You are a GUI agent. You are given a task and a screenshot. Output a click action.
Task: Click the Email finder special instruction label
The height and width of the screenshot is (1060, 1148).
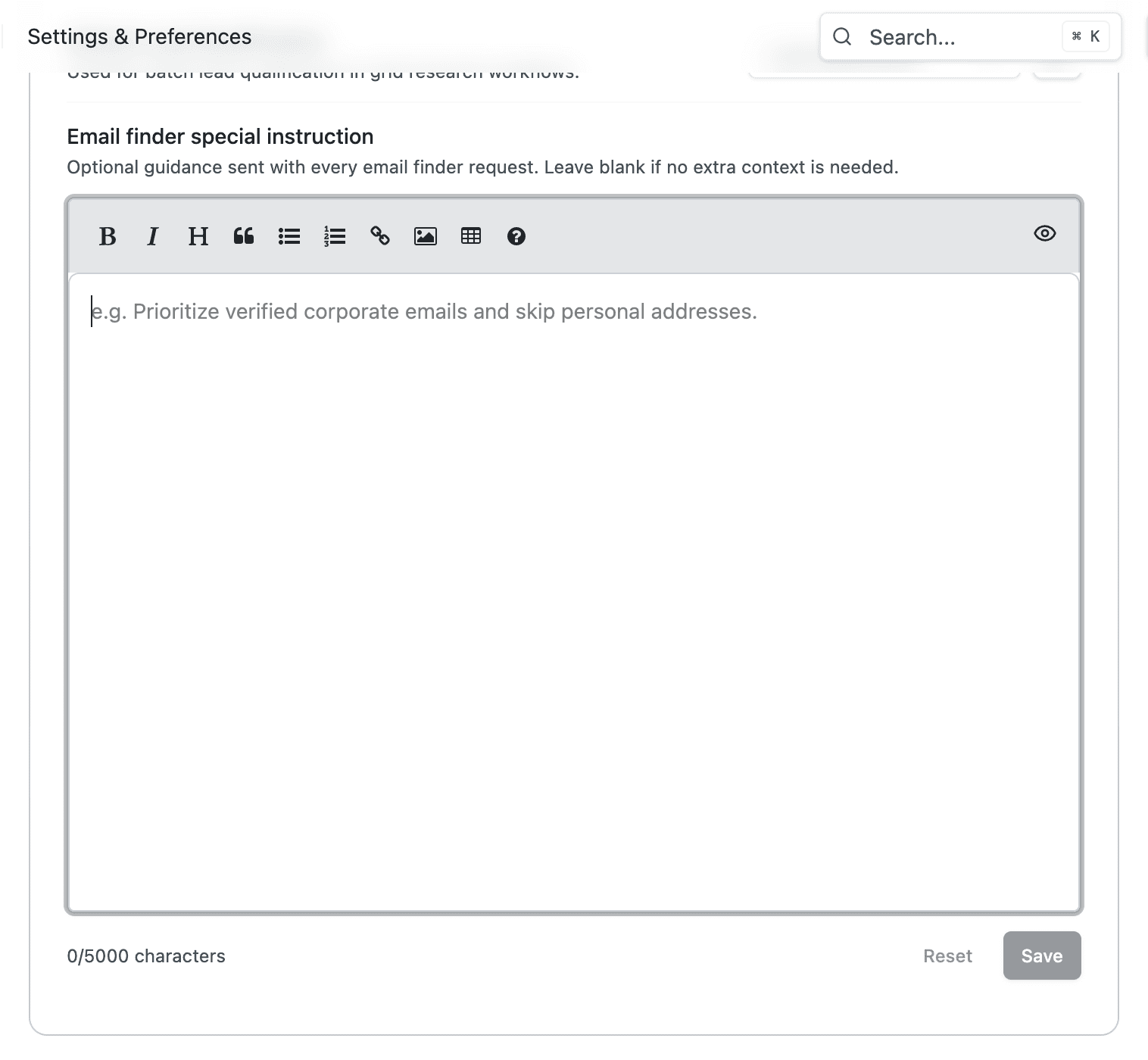click(x=220, y=136)
